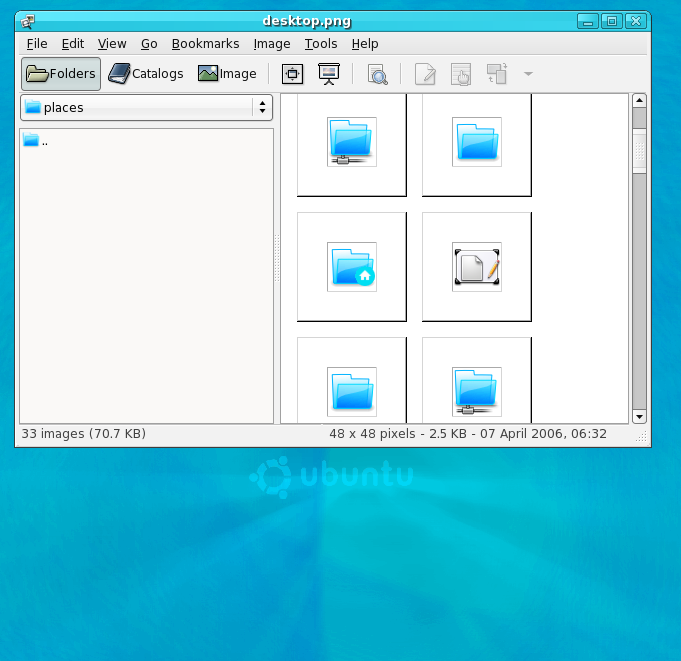Toggle the Folders view button
The image size is (681, 661).
pos(61,74)
